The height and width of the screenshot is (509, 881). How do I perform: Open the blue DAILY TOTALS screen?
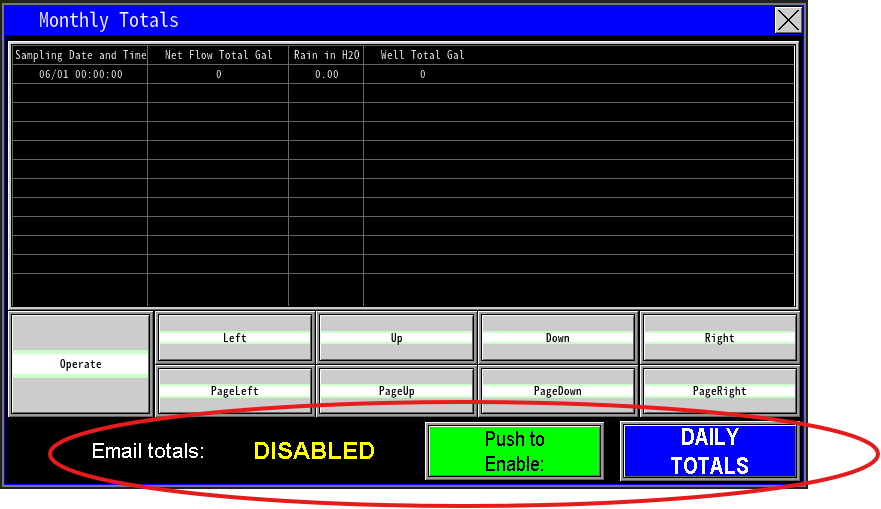click(x=709, y=451)
